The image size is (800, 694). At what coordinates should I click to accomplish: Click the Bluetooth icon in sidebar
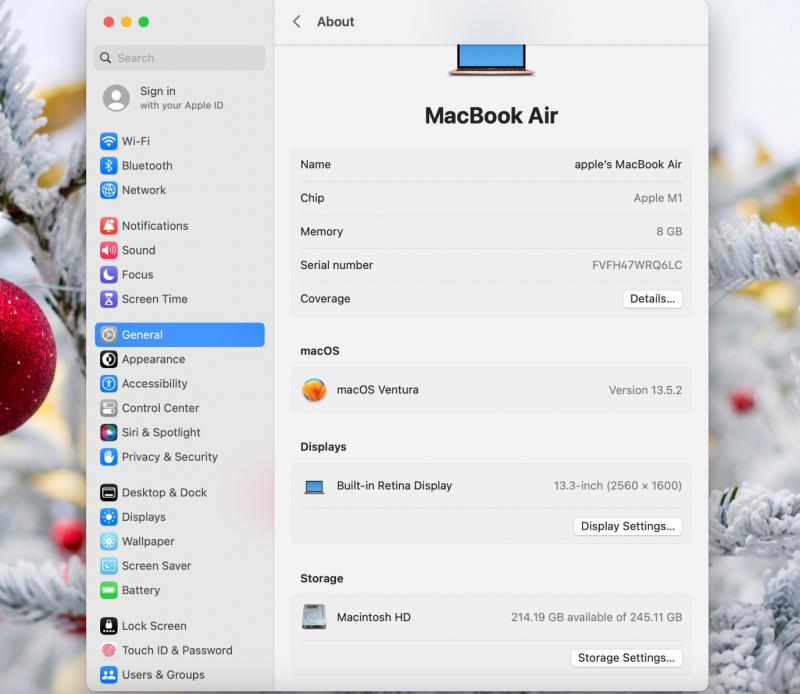click(x=109, y=165)
